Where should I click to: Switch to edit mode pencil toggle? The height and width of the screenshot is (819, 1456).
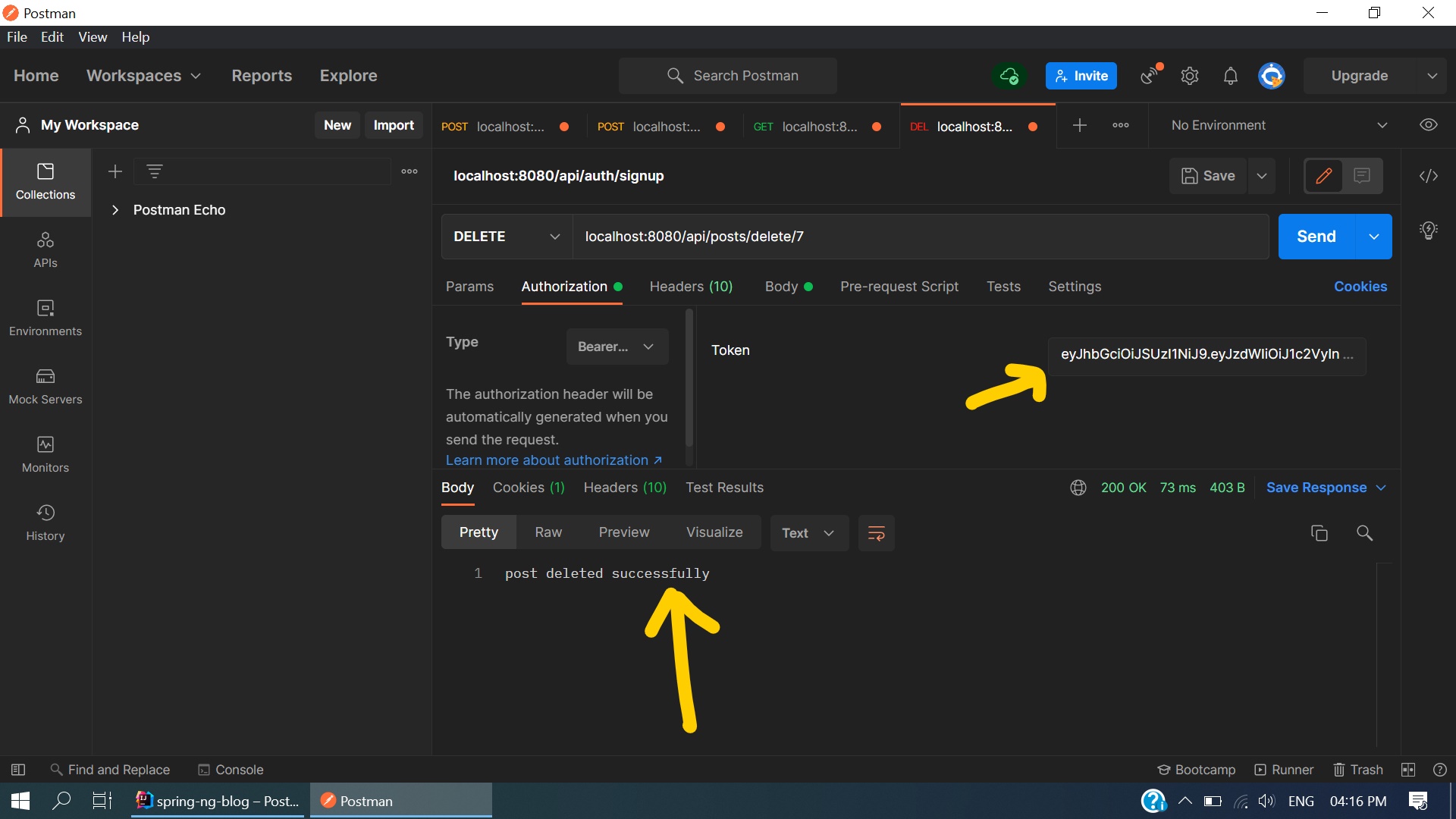coord(1324,176)
